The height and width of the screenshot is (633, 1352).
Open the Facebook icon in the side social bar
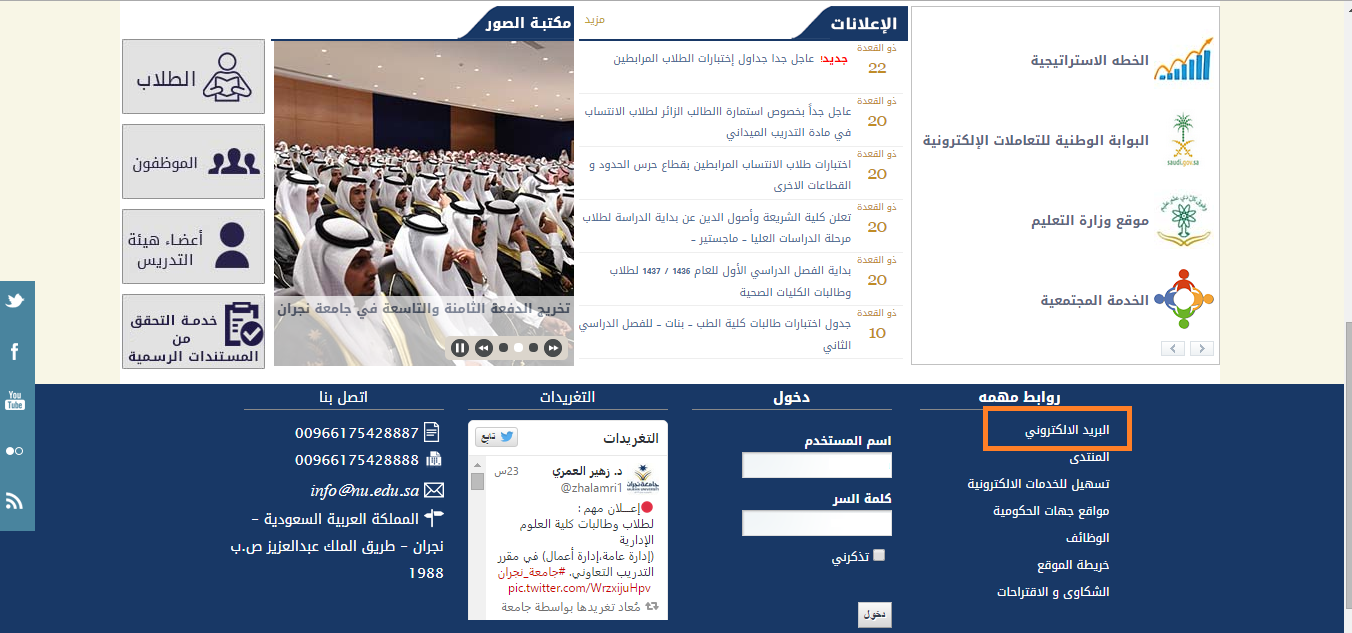coord(15,351)
